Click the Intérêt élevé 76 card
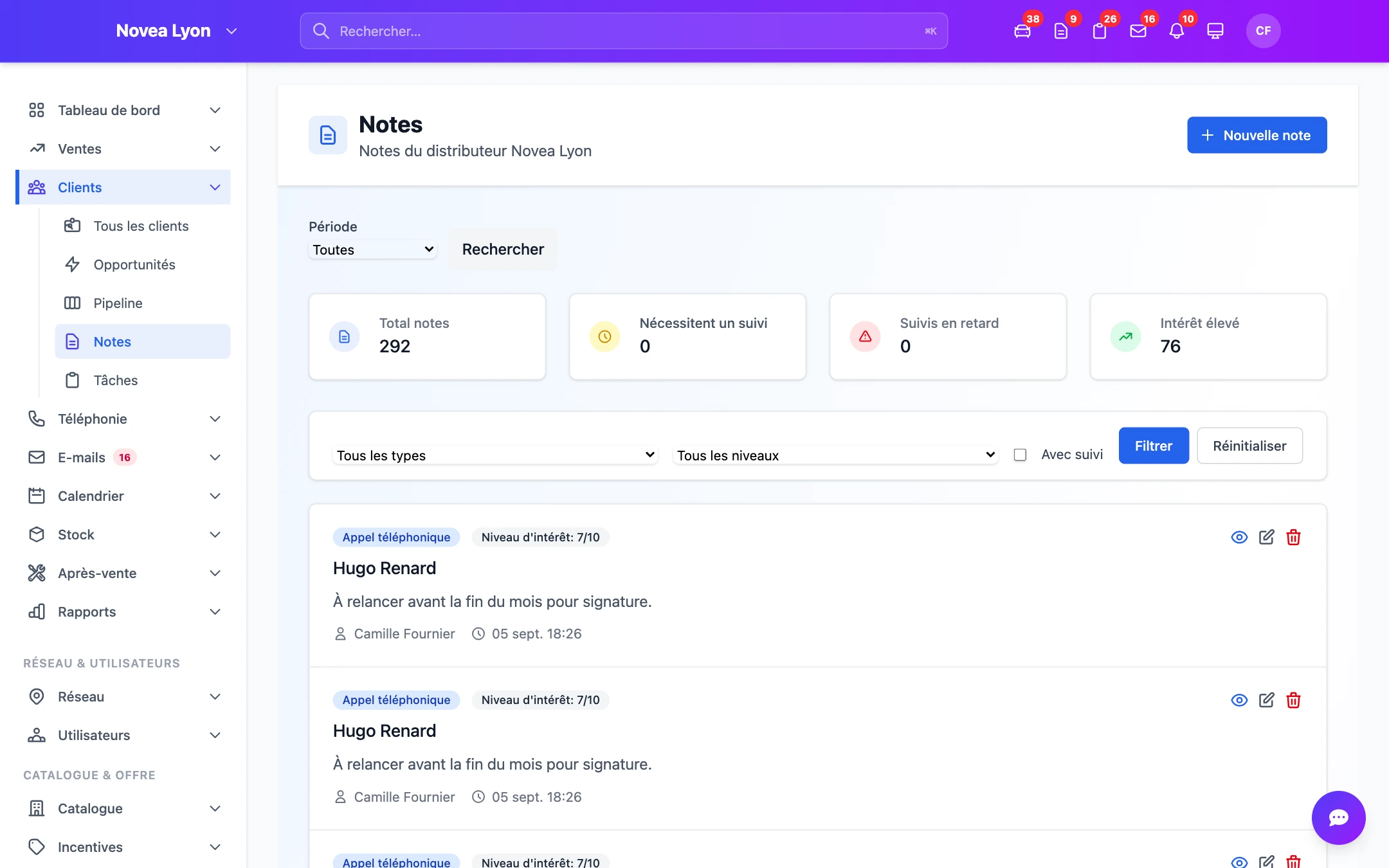 (1208, 336)
